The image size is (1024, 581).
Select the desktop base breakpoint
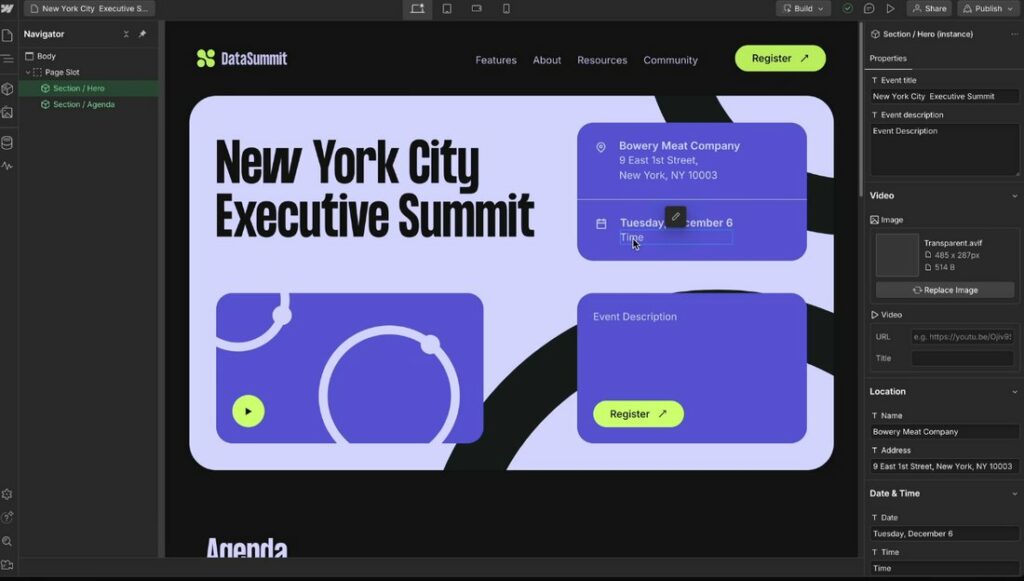pos(417,8)
